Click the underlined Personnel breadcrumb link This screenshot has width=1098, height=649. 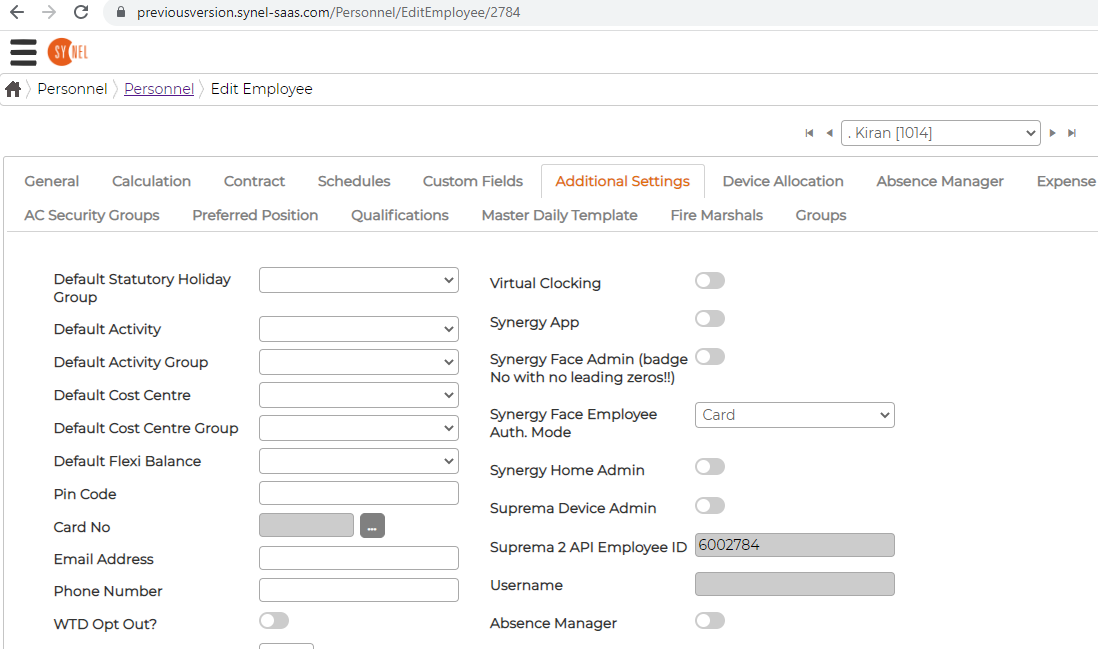(x=159, y=89)
